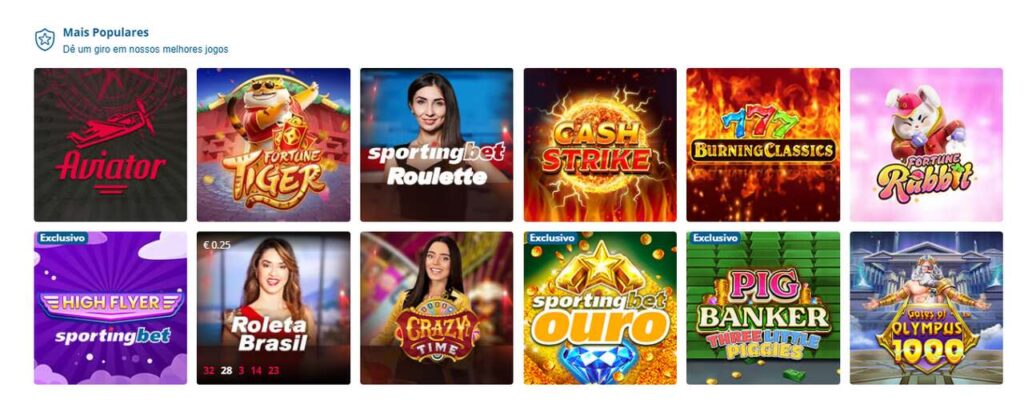Open the High Flyer Sportingbet game
1024x404 pixels.
pos(110,308)
